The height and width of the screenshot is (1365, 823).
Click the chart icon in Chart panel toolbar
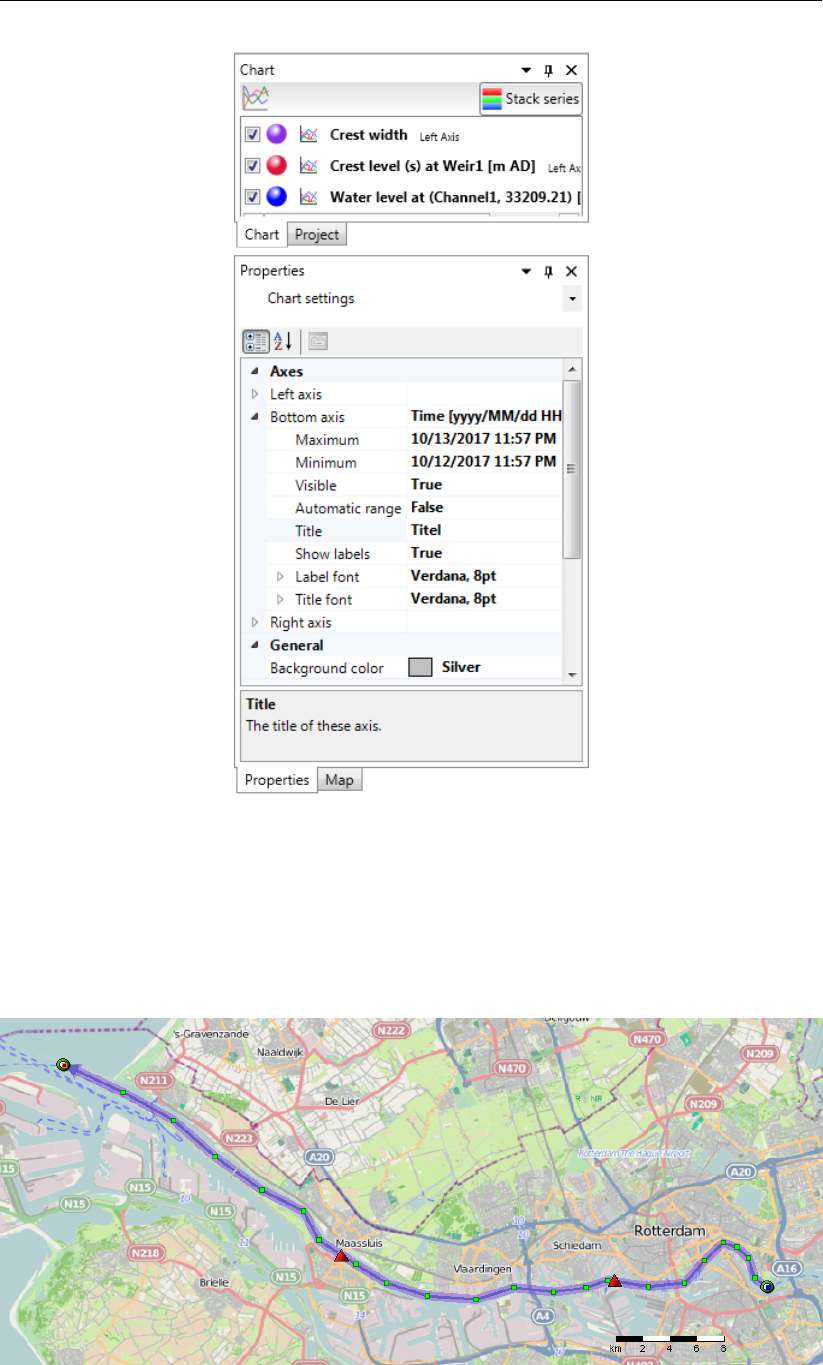pos(257,99)
